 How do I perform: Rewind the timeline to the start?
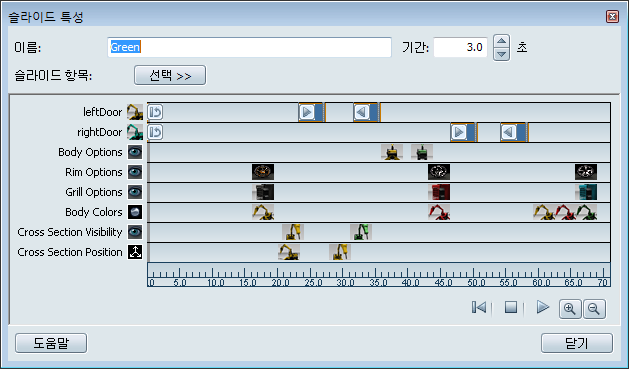[x=479, y=308]
